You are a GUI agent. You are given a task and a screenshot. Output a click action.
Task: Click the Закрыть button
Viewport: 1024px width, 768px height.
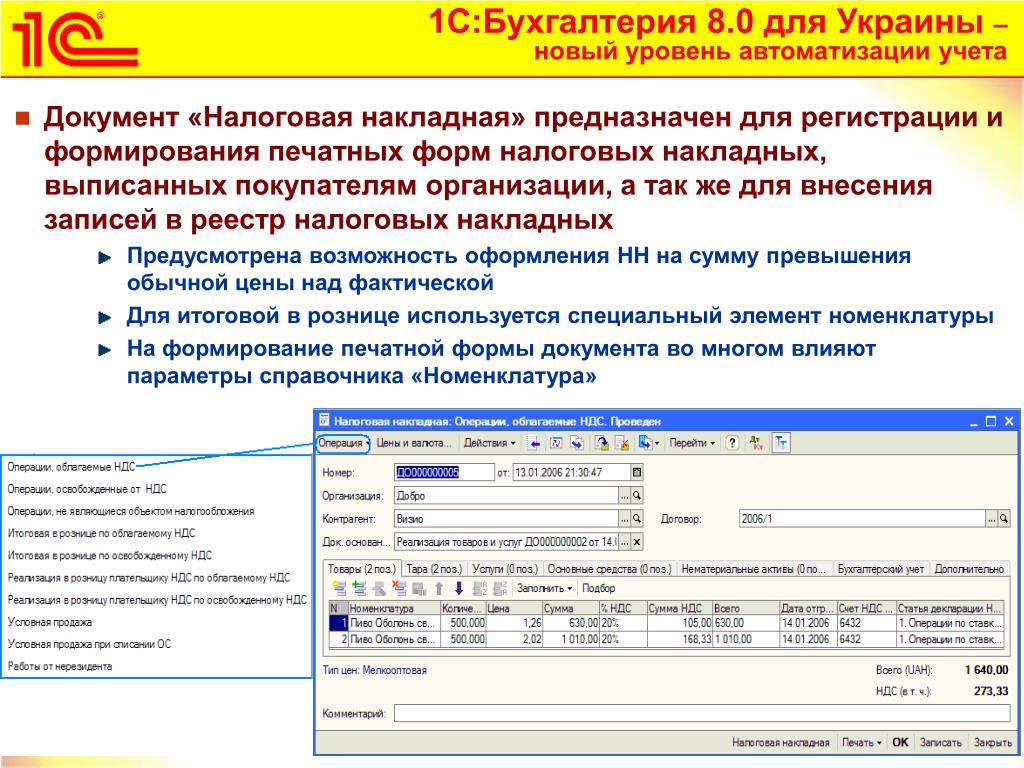tap(993, 743)
